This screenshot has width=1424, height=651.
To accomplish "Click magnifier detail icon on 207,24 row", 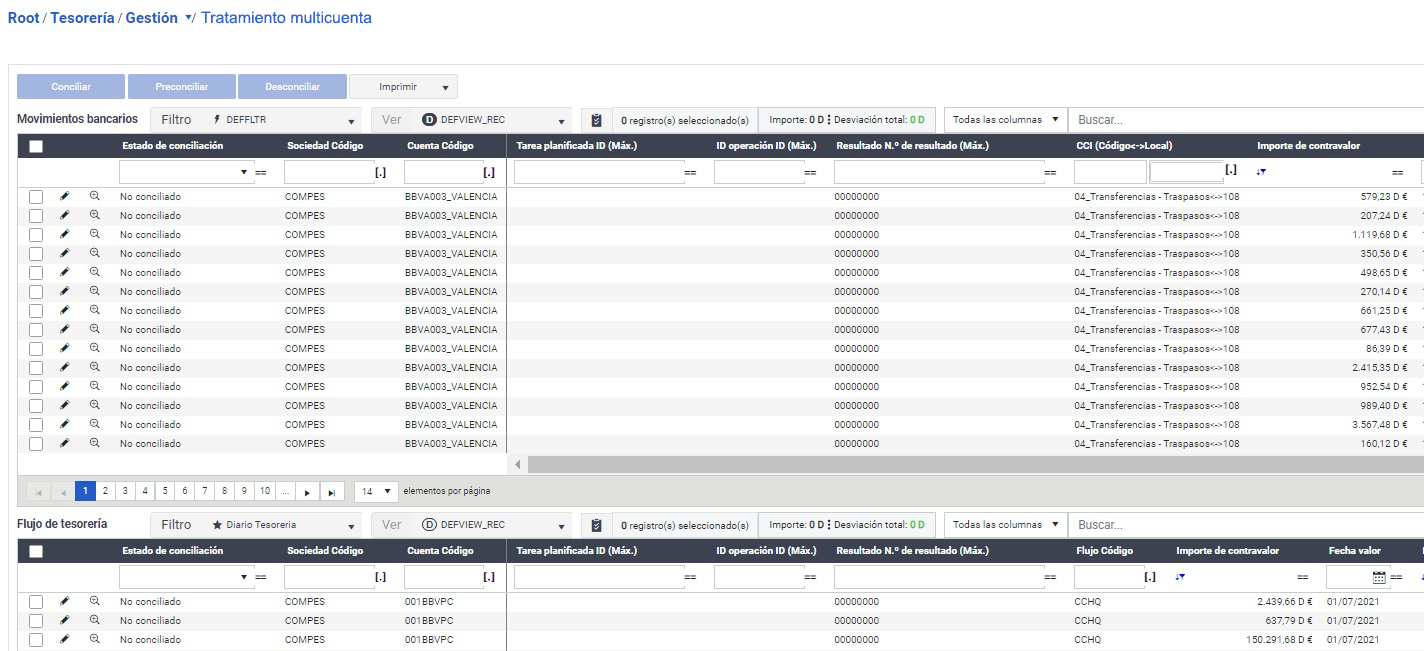I will tap(95, 215).
